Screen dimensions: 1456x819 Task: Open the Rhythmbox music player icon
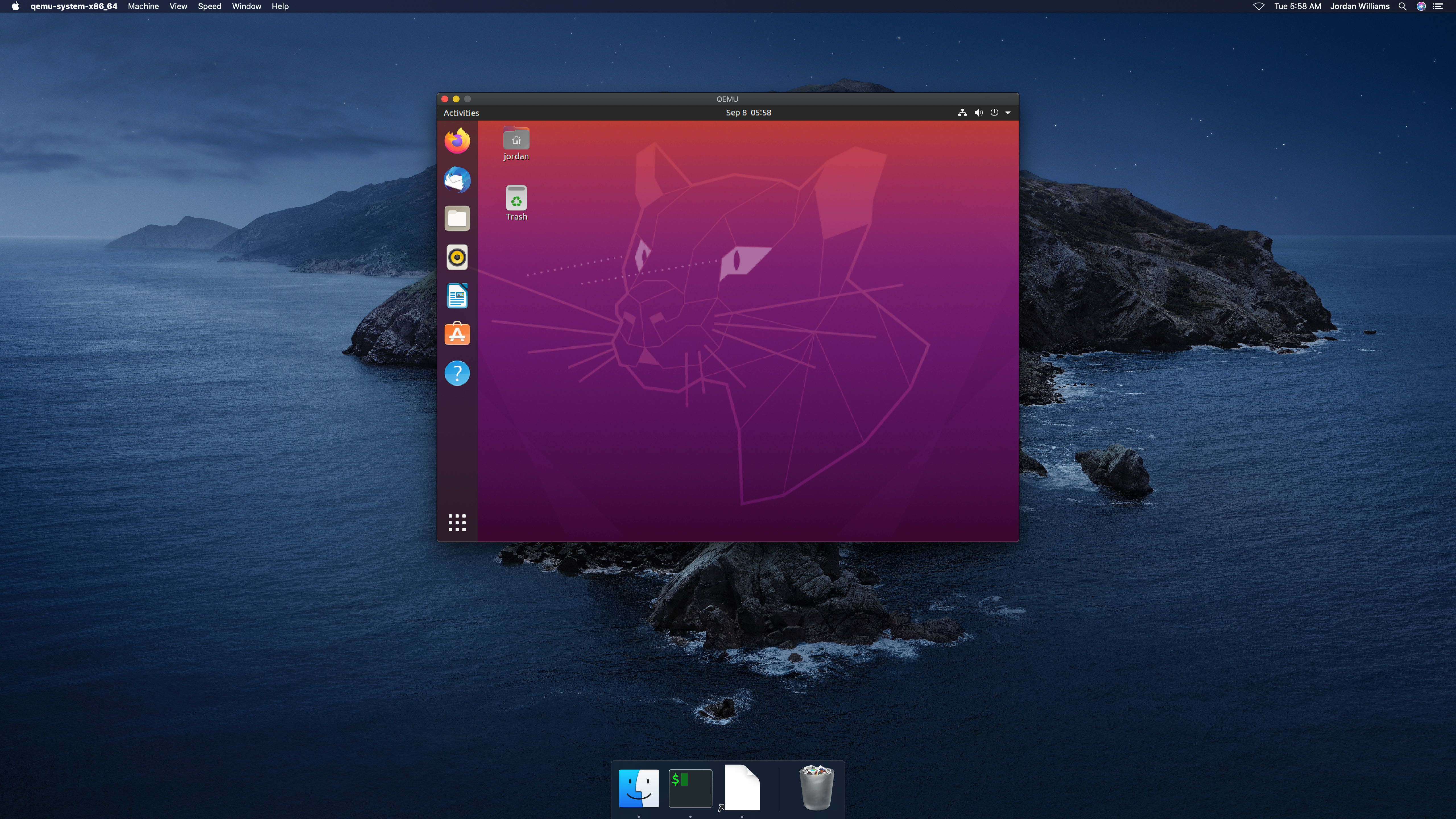(457, 257)
